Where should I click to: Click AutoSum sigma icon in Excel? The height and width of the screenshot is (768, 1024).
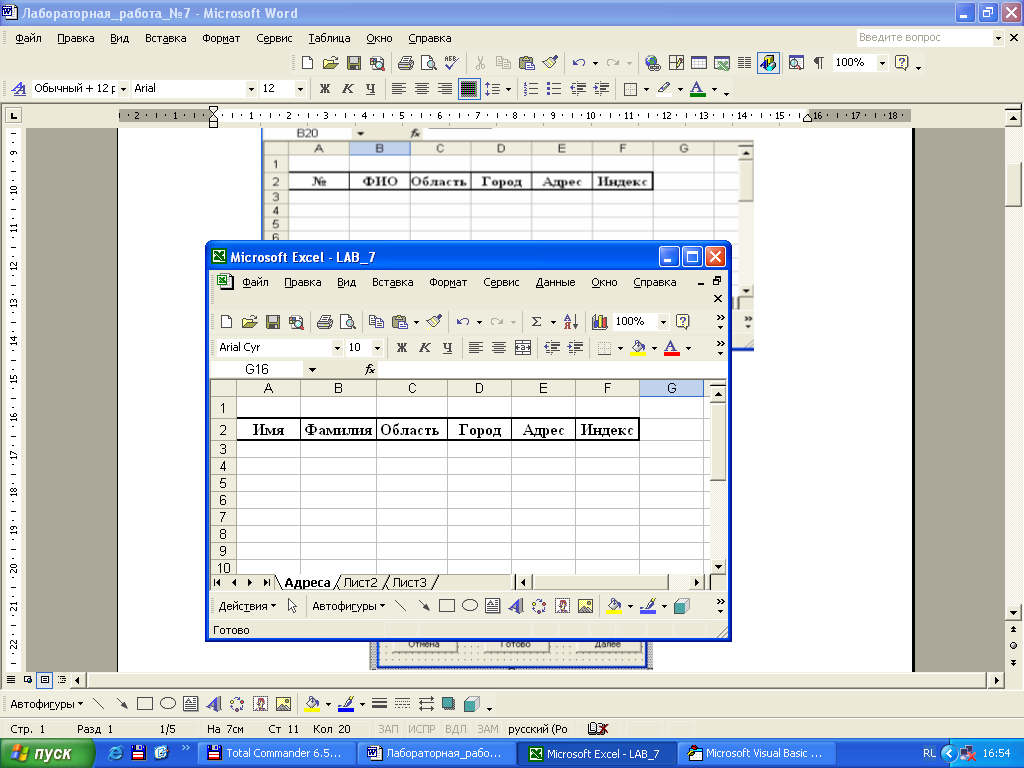coord(536,321)
